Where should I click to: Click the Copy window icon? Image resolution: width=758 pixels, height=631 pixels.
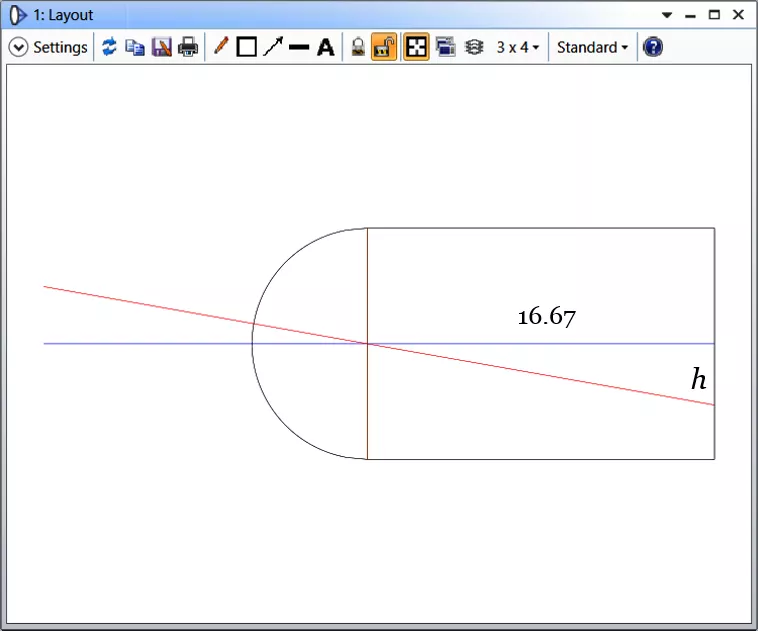coord(135,47)
